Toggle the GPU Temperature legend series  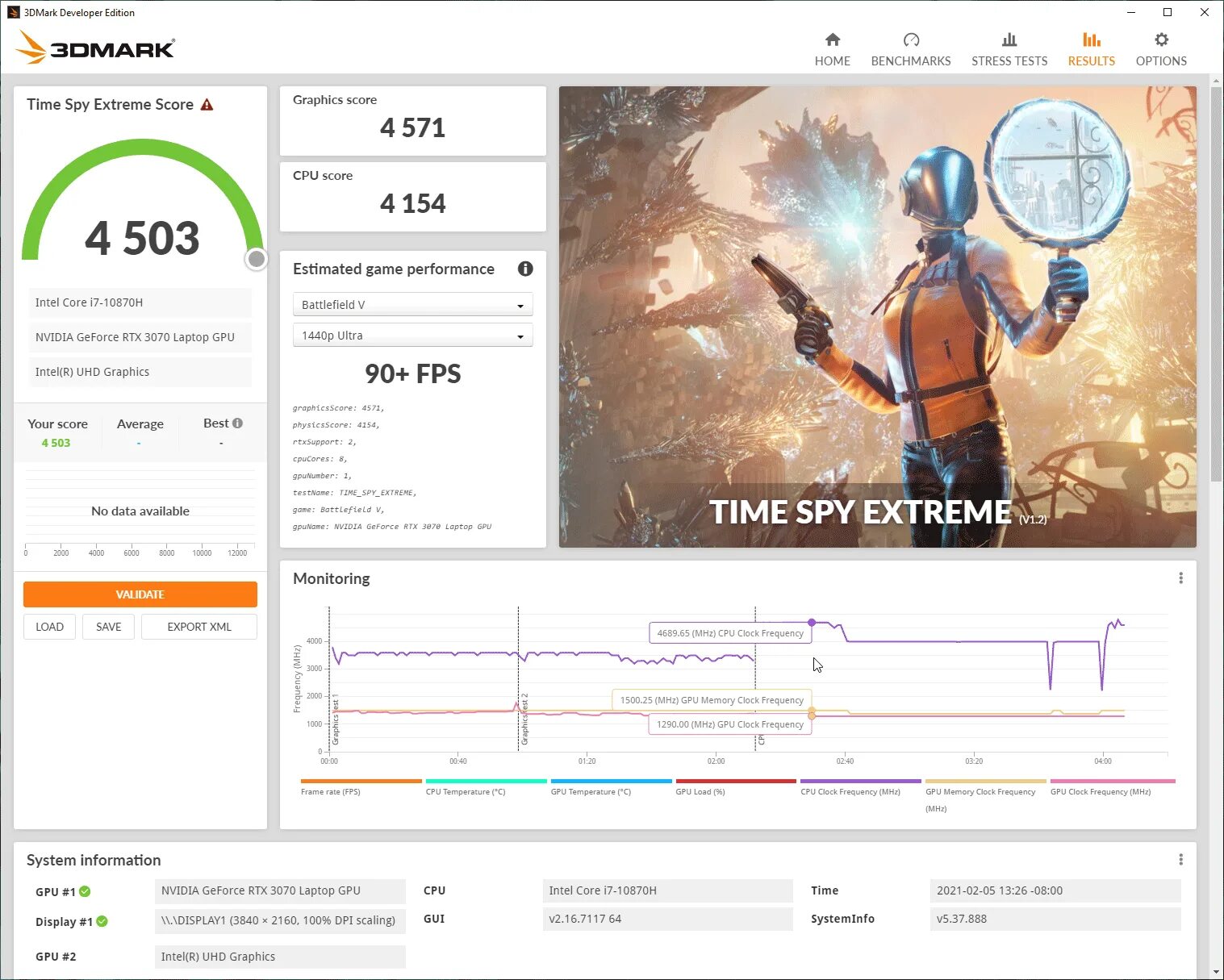pyautogui.click(x=611, y=787)
